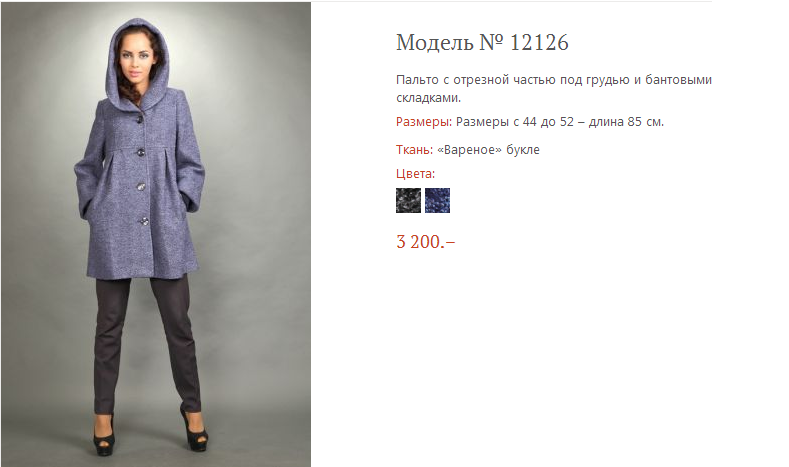This screenshot has width=789, height=467.
Task: Click the price 3 200.–
Action: click(426, 242)
